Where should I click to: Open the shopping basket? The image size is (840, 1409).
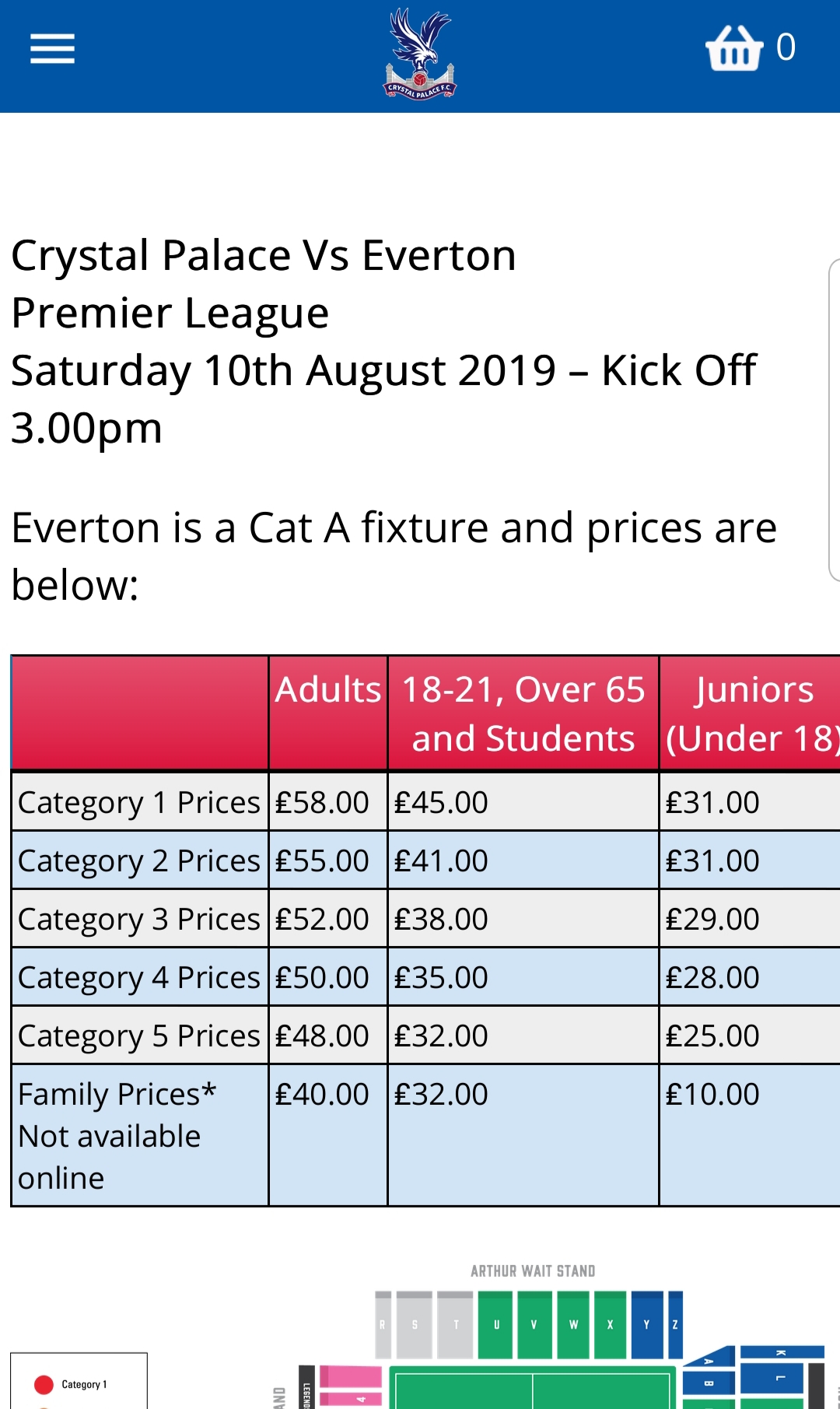[734, 48]
